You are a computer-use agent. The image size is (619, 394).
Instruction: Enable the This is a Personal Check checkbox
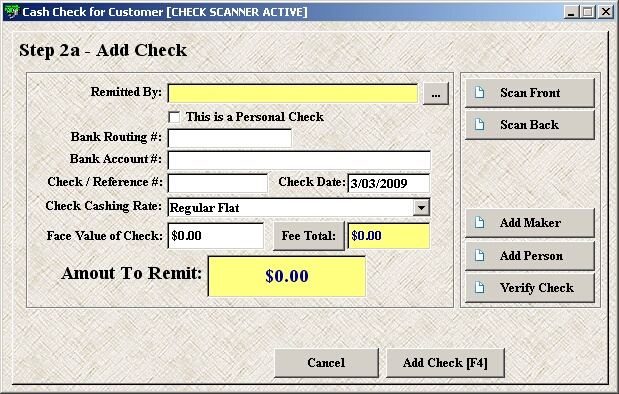click(x=174, y=117)
